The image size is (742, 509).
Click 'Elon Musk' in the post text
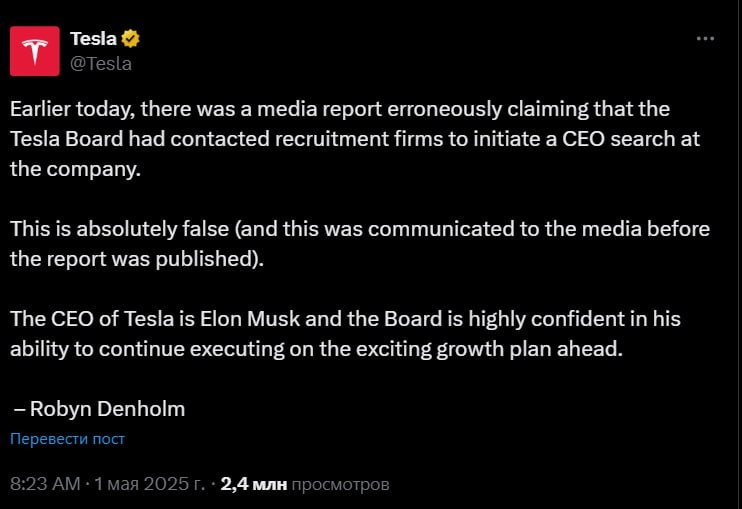250,319
